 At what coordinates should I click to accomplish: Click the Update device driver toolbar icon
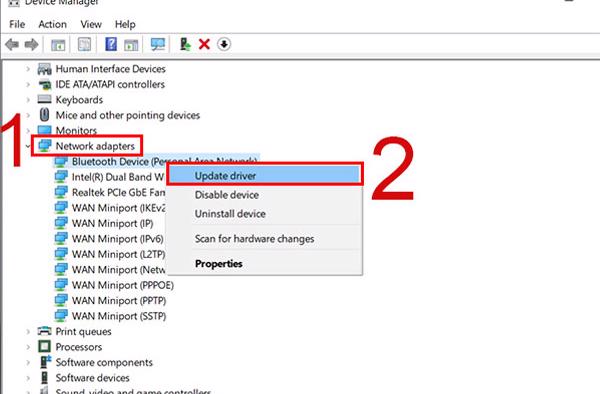[185, 44]
